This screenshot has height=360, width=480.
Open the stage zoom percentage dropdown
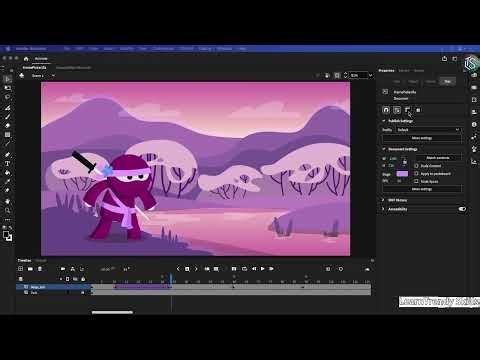(370, 75)
